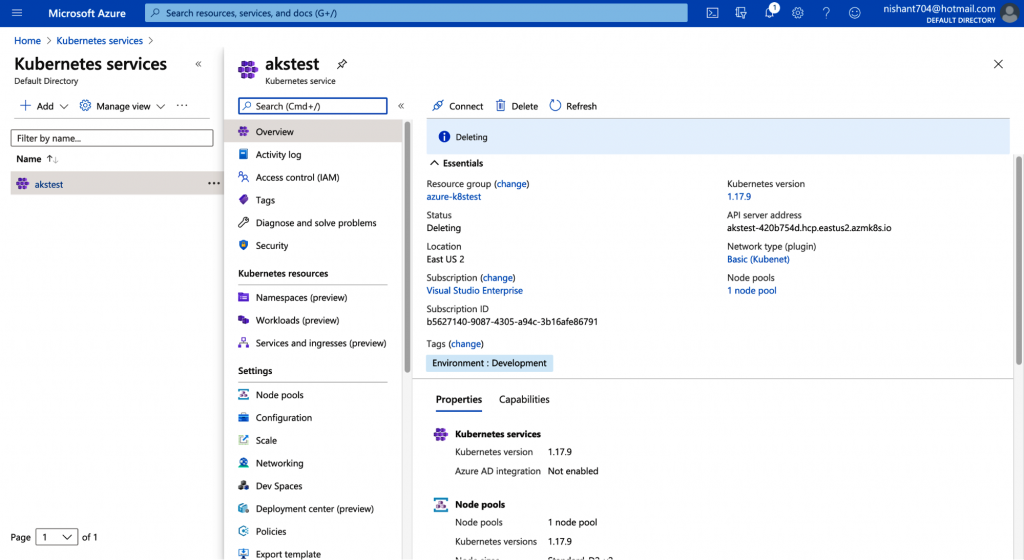This screenshot has height=560, width=1024.
Task: Open the azure-k8stest resource group link
Action: coord(453,197)
